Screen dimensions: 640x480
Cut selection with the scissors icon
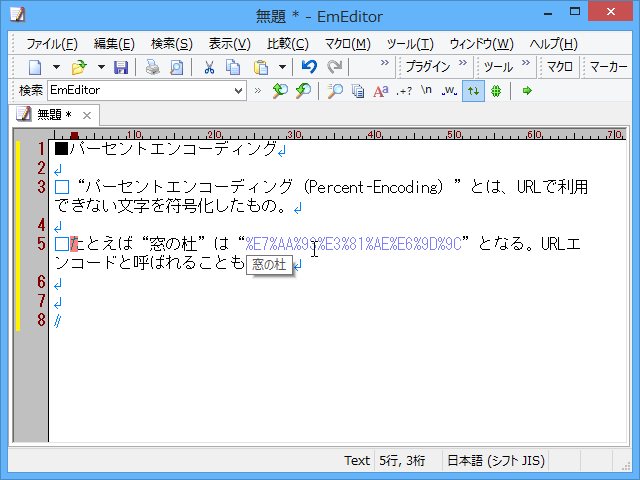pos(209,67)
